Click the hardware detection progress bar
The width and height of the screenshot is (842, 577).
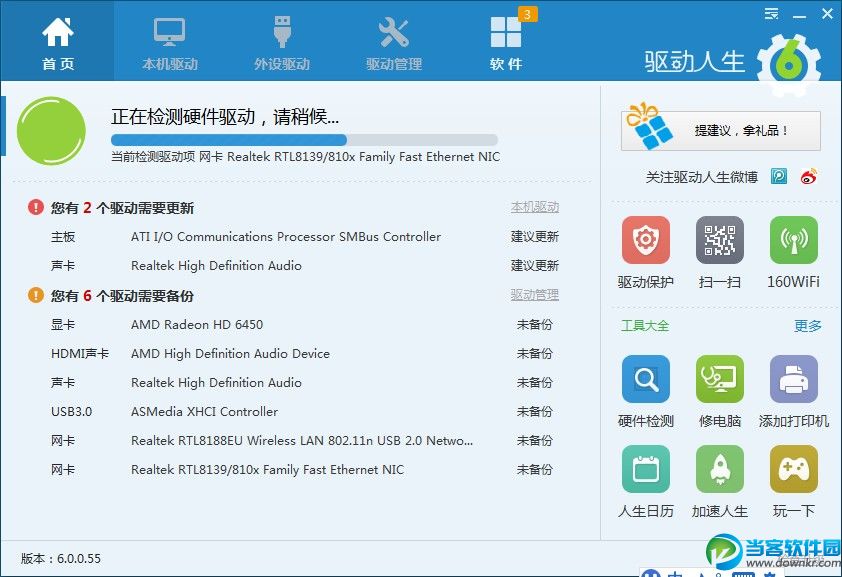coord(304,140)
